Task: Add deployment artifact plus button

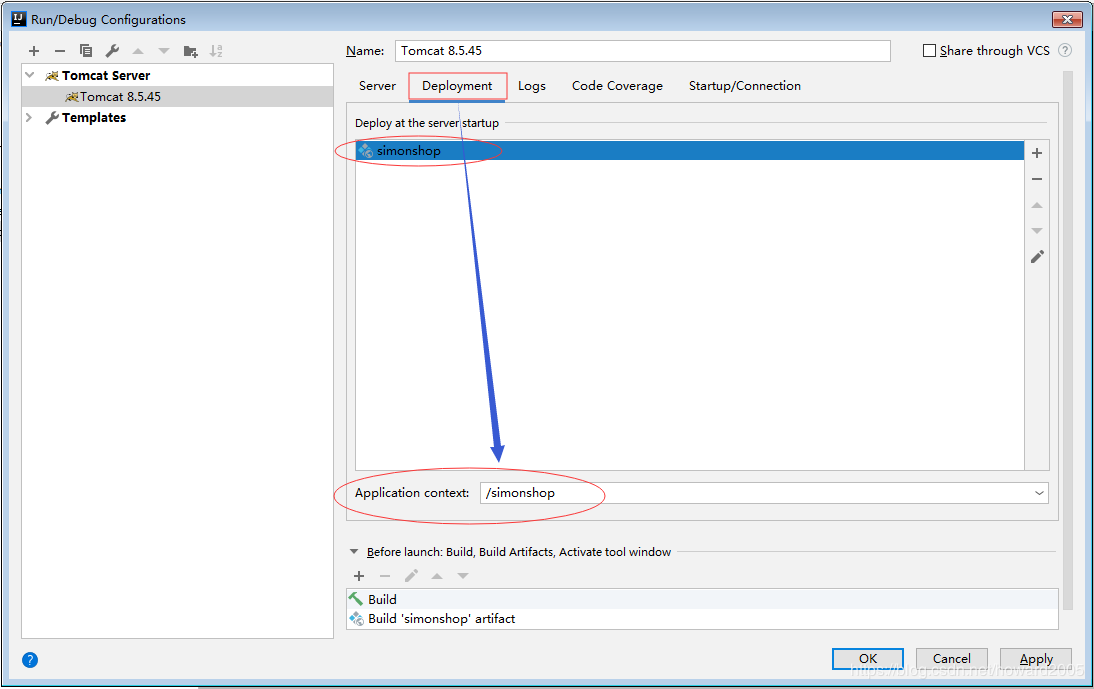Action: pyautogui.click(x=1037, y=153)
